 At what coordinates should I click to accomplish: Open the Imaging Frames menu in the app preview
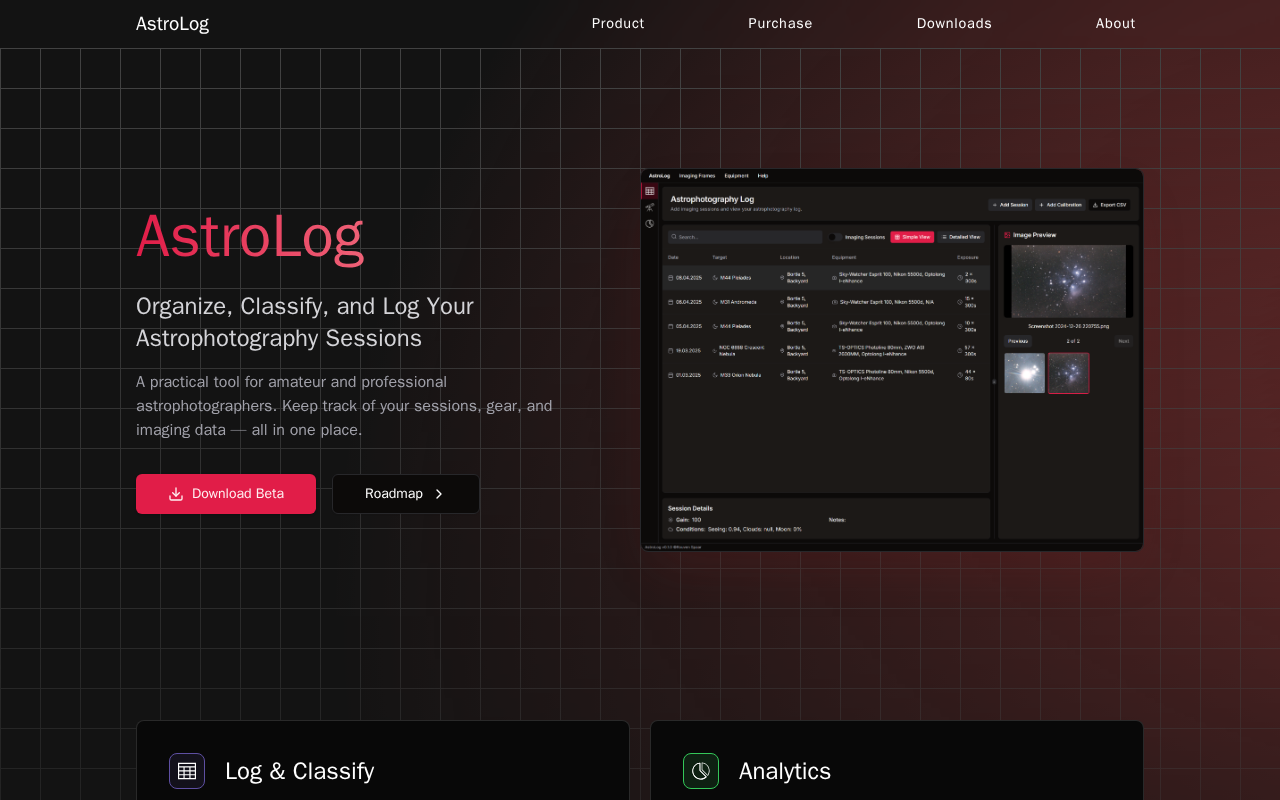[697, 176]
